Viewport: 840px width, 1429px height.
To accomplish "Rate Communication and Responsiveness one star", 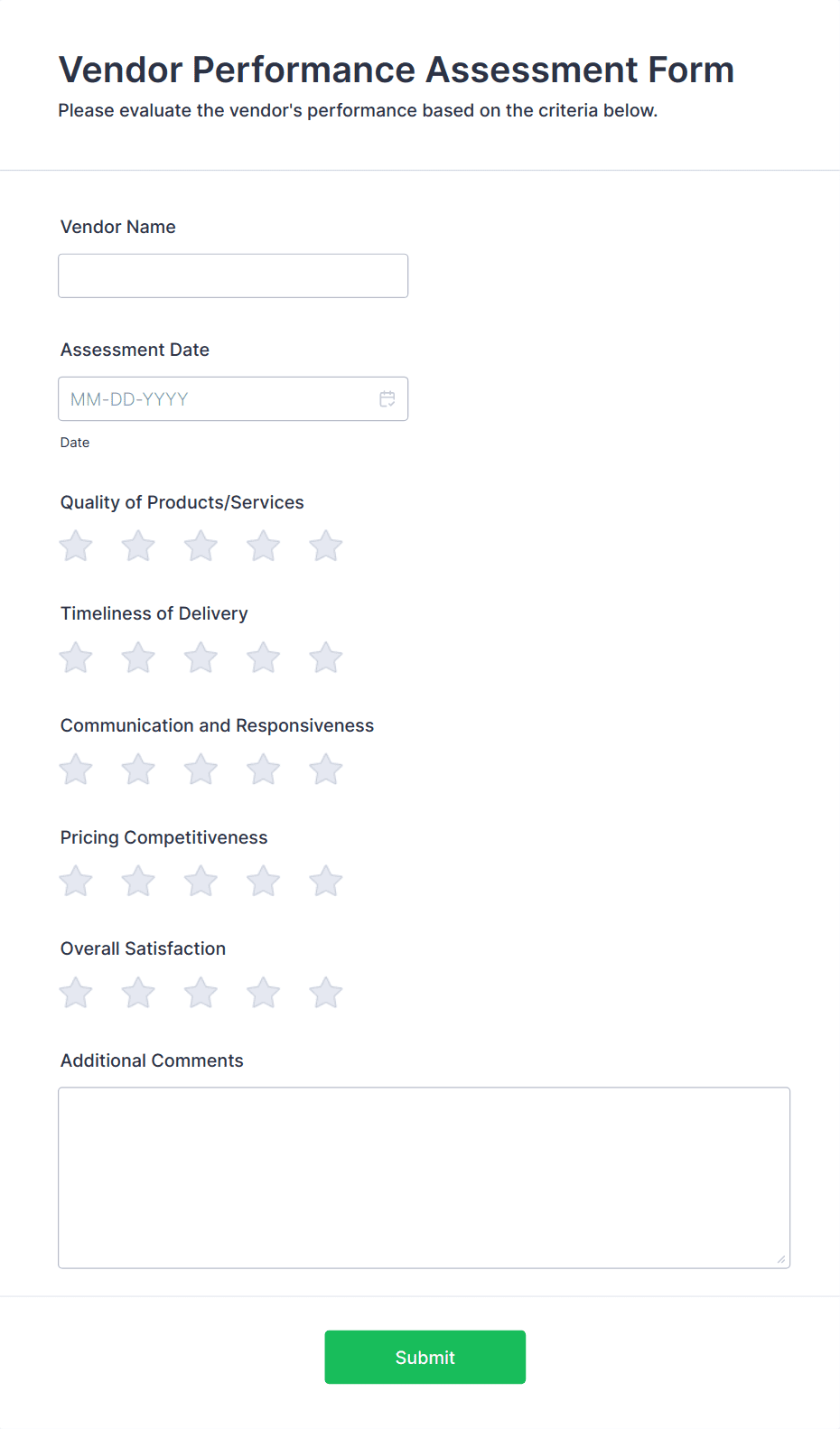I will click(75, 769).
